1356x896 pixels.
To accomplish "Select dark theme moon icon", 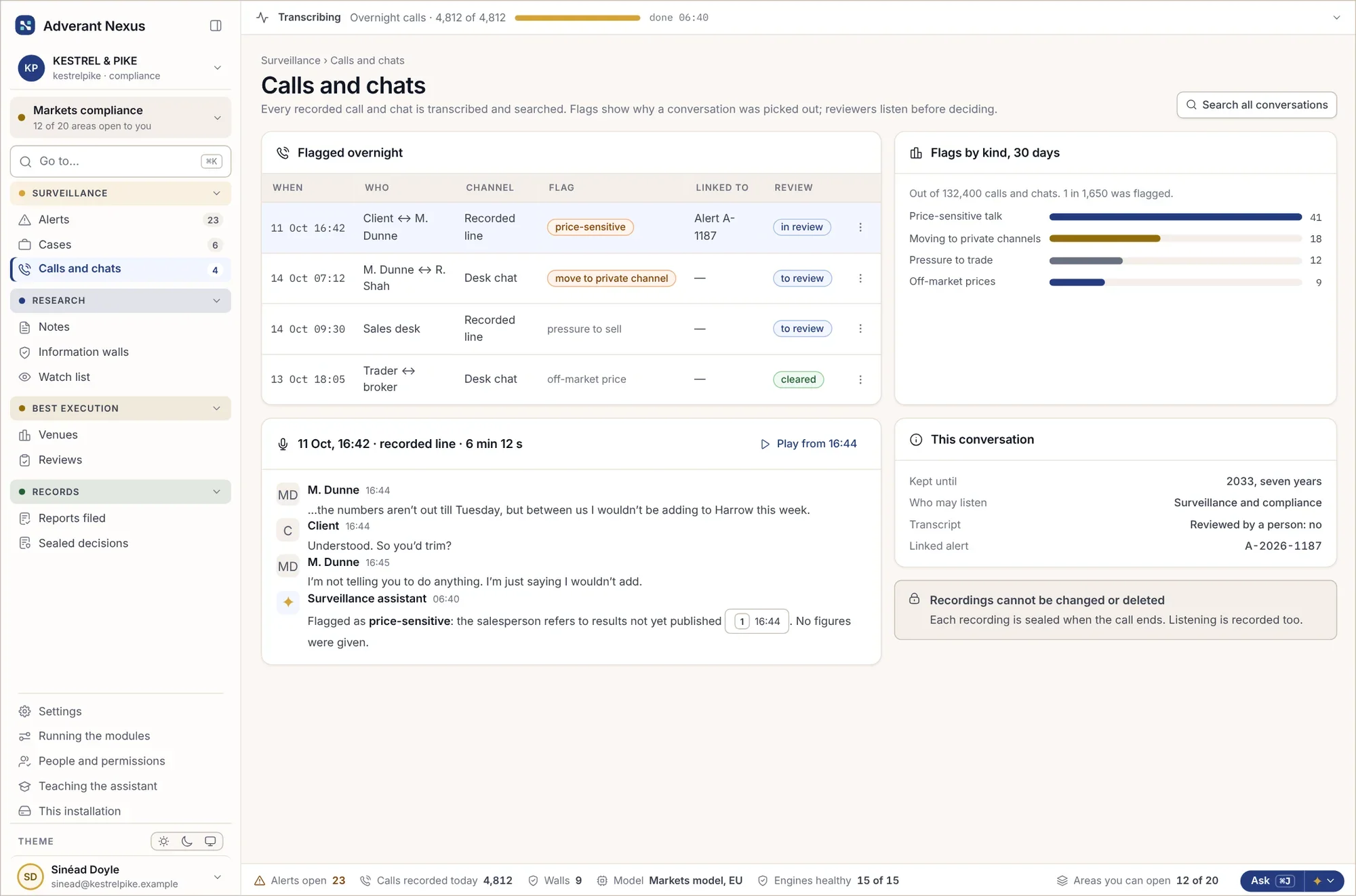I will point(187,841).
